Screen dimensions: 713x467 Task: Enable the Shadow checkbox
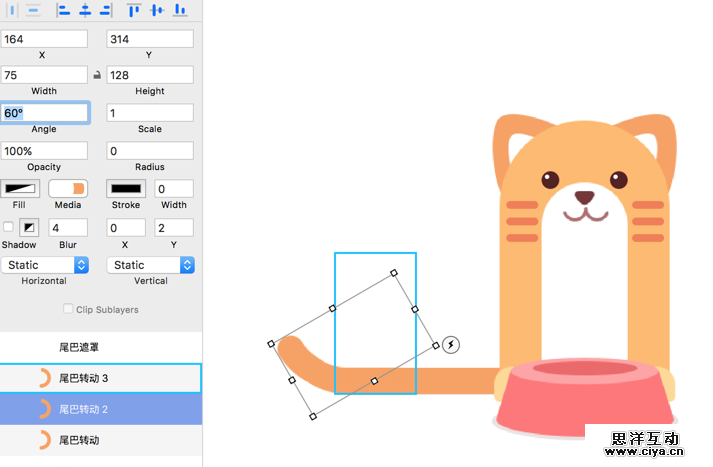[9, 227]
